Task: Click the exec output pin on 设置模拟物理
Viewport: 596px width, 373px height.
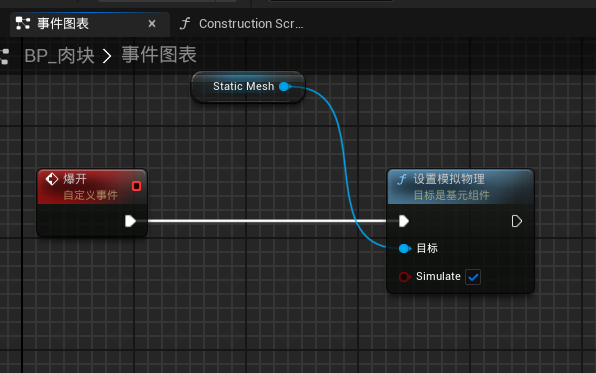Action: pyautogui.click(x=517, y=221)
